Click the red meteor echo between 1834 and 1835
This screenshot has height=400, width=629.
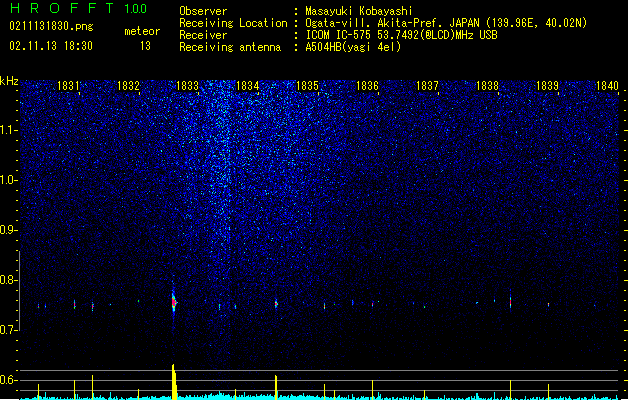[x=276, y=304]
